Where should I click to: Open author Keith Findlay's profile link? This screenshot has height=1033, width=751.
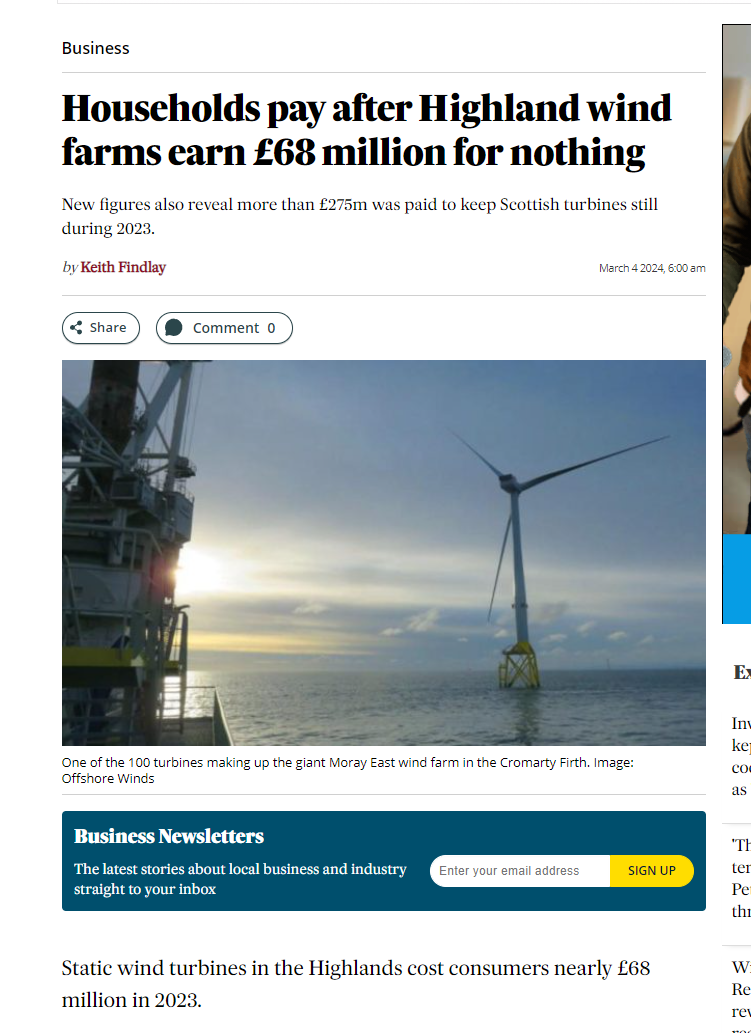[x=123, y=267]
